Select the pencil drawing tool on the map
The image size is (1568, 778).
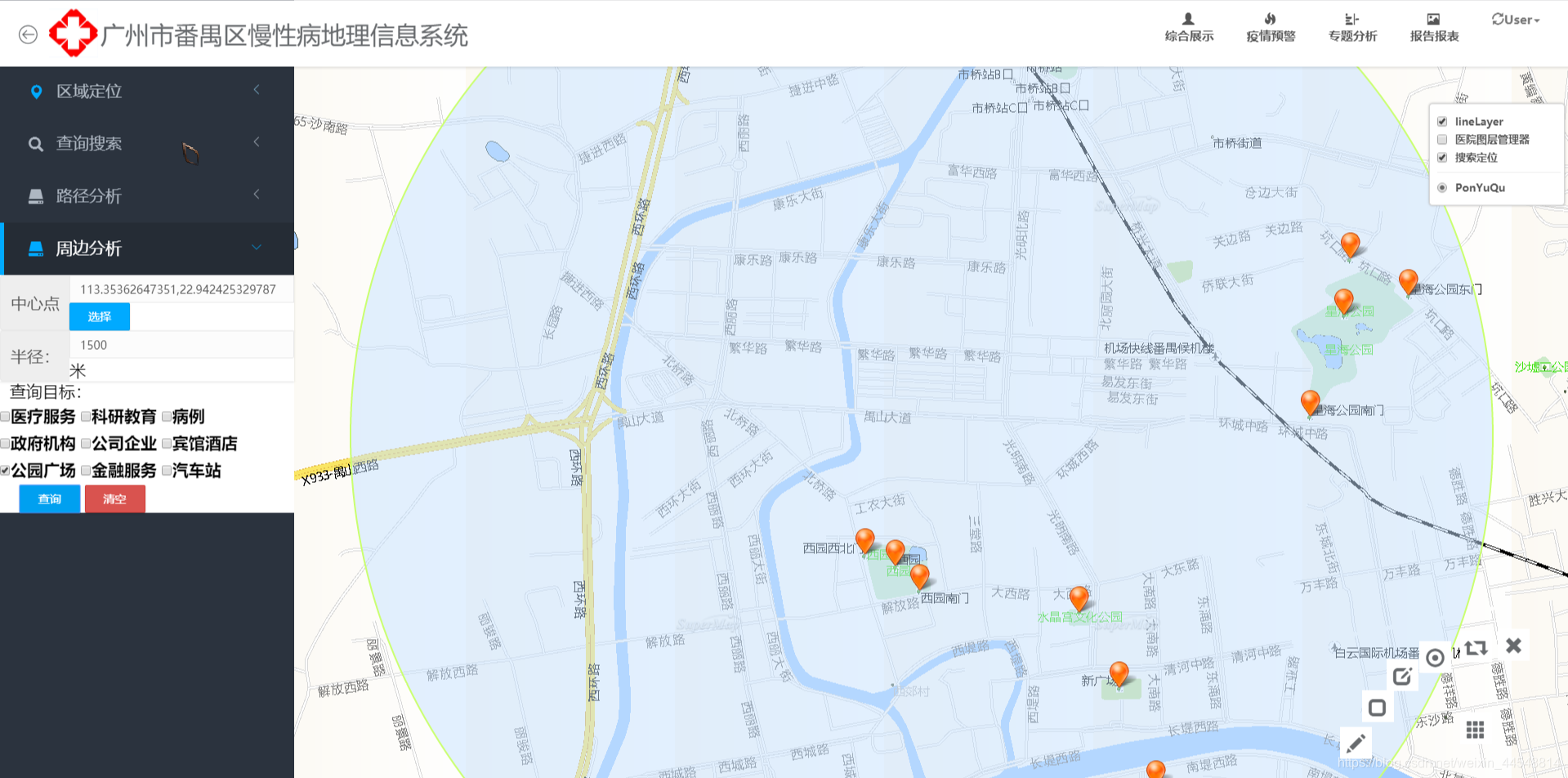point(1356,743)
